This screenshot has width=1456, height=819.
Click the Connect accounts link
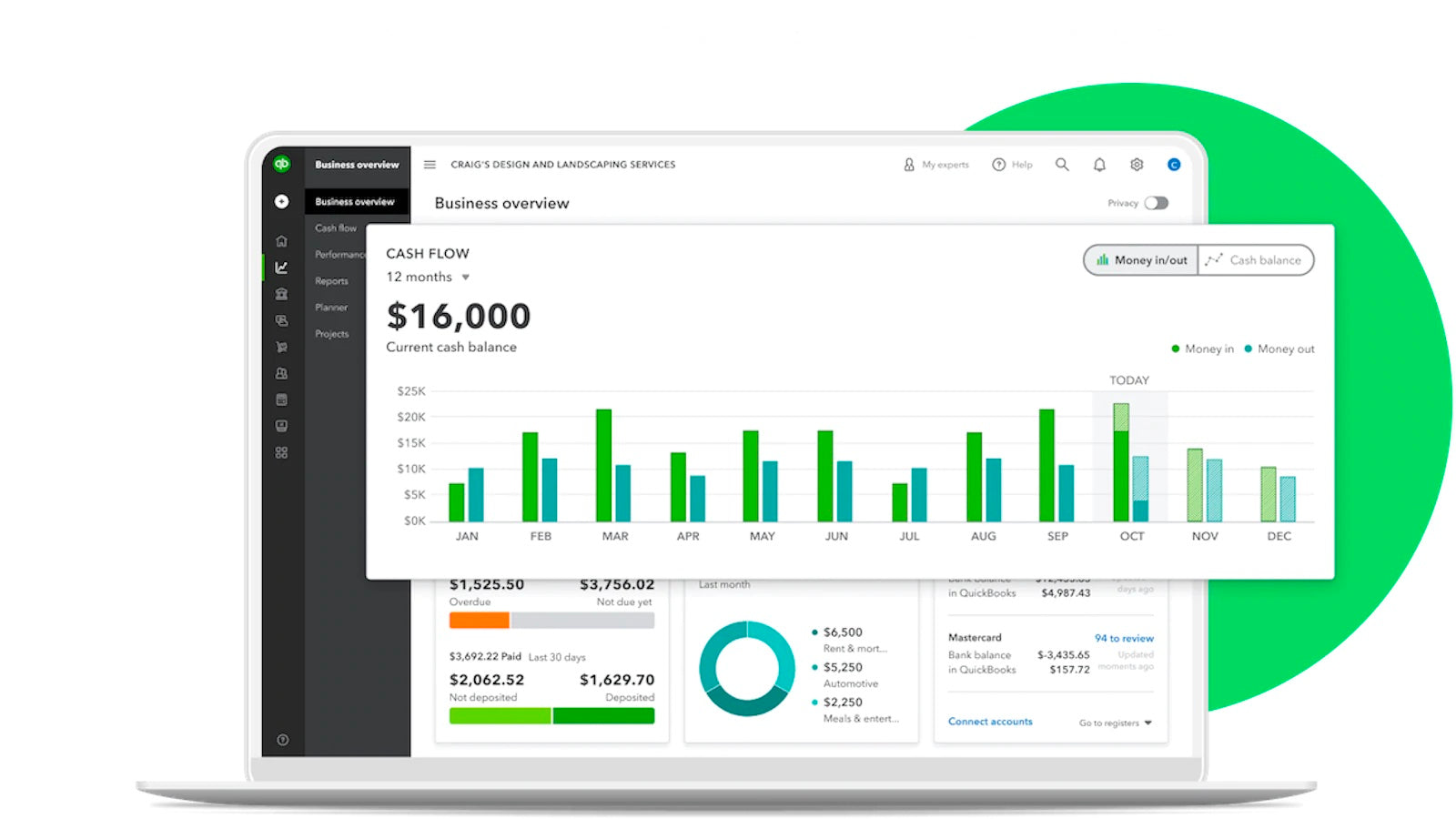tap(990, 721)
